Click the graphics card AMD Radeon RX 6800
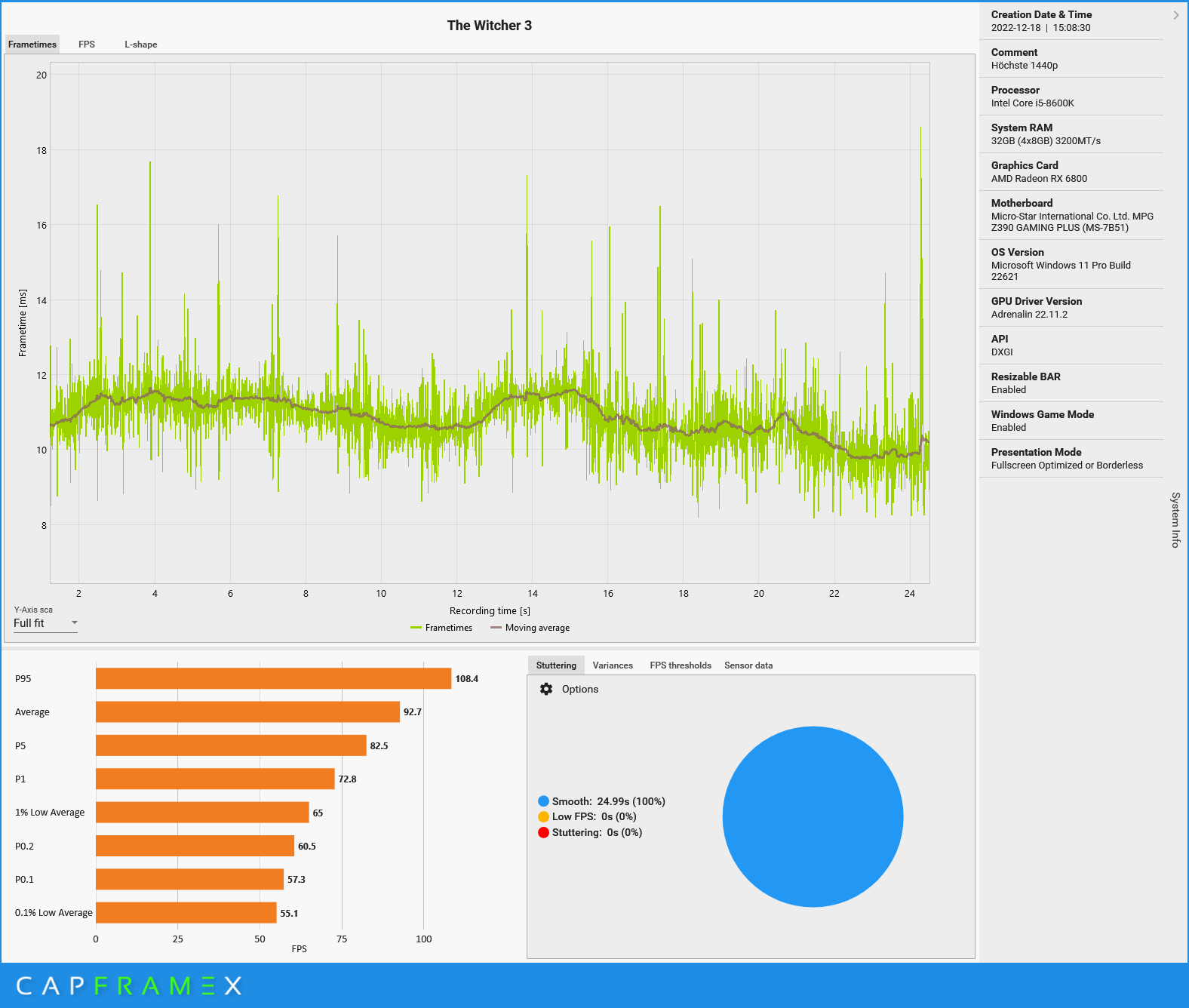Viewport: 1189px width, 1008px height. coord(1039,179)
